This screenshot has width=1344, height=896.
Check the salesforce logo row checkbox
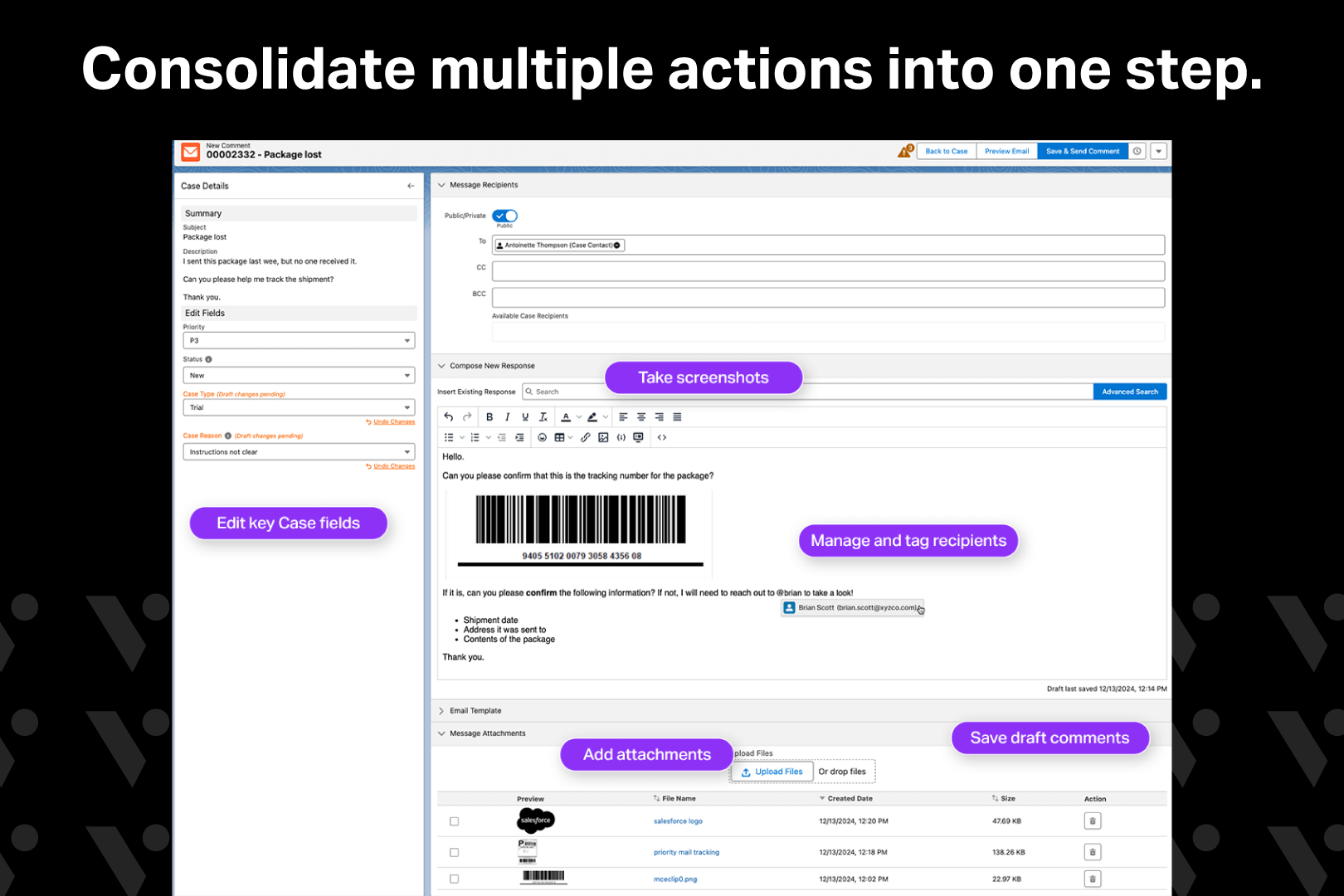point(454,821)
